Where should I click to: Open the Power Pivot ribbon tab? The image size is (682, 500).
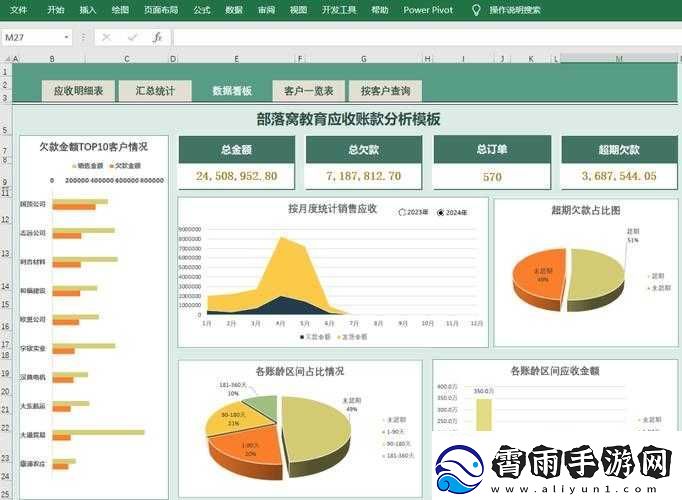[x=428, y=10]
